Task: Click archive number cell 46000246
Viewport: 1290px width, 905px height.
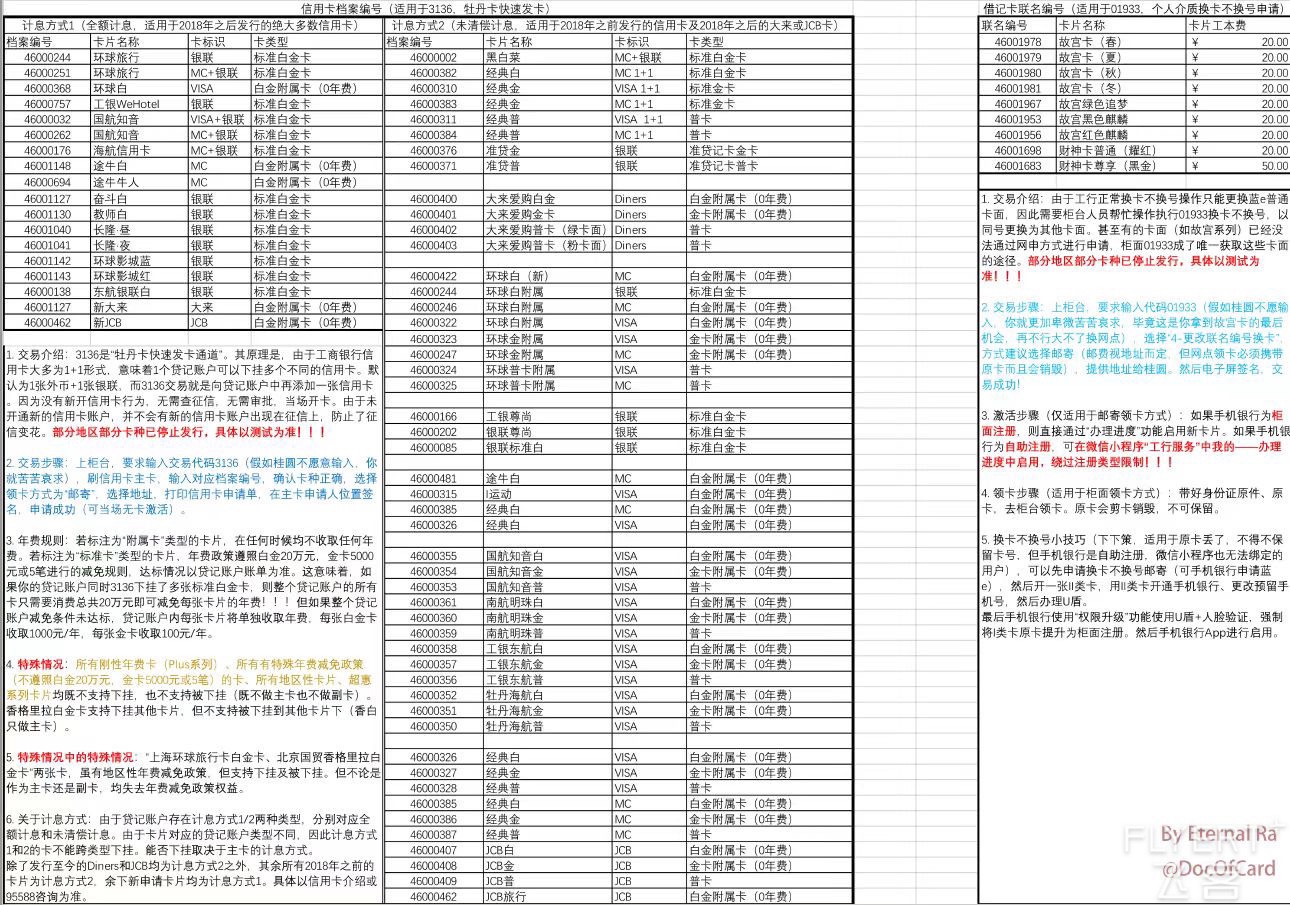Action: [434, 307]
